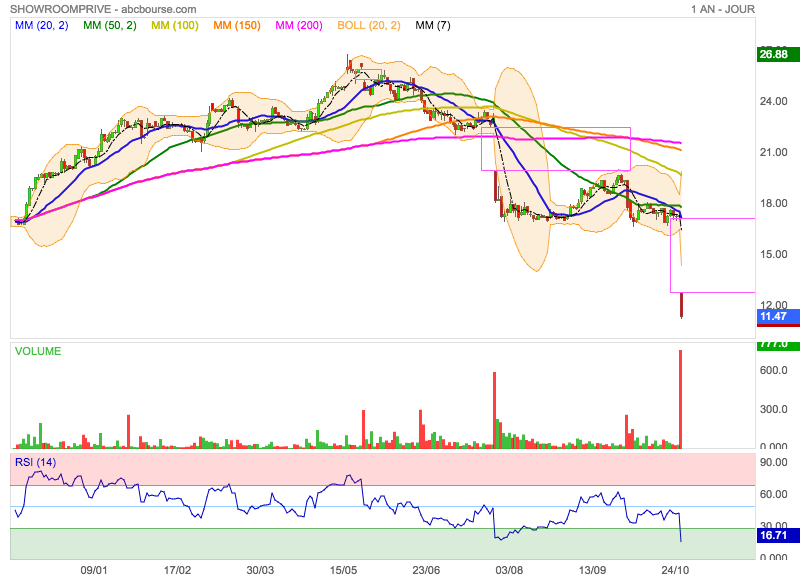Click the 60.00 RSI axis label
The height and width of the screenshot is (580, 800).
click(x=773, y=494)
